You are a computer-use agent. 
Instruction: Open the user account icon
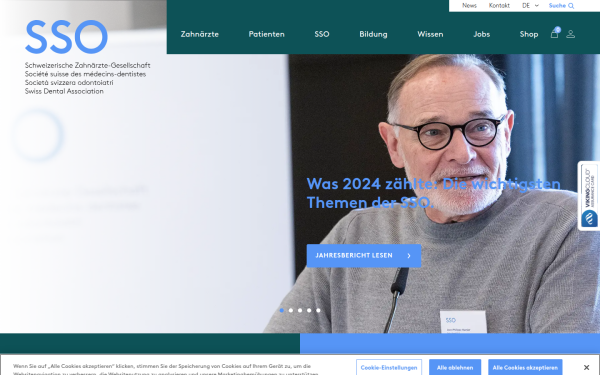tap(571, 34)
